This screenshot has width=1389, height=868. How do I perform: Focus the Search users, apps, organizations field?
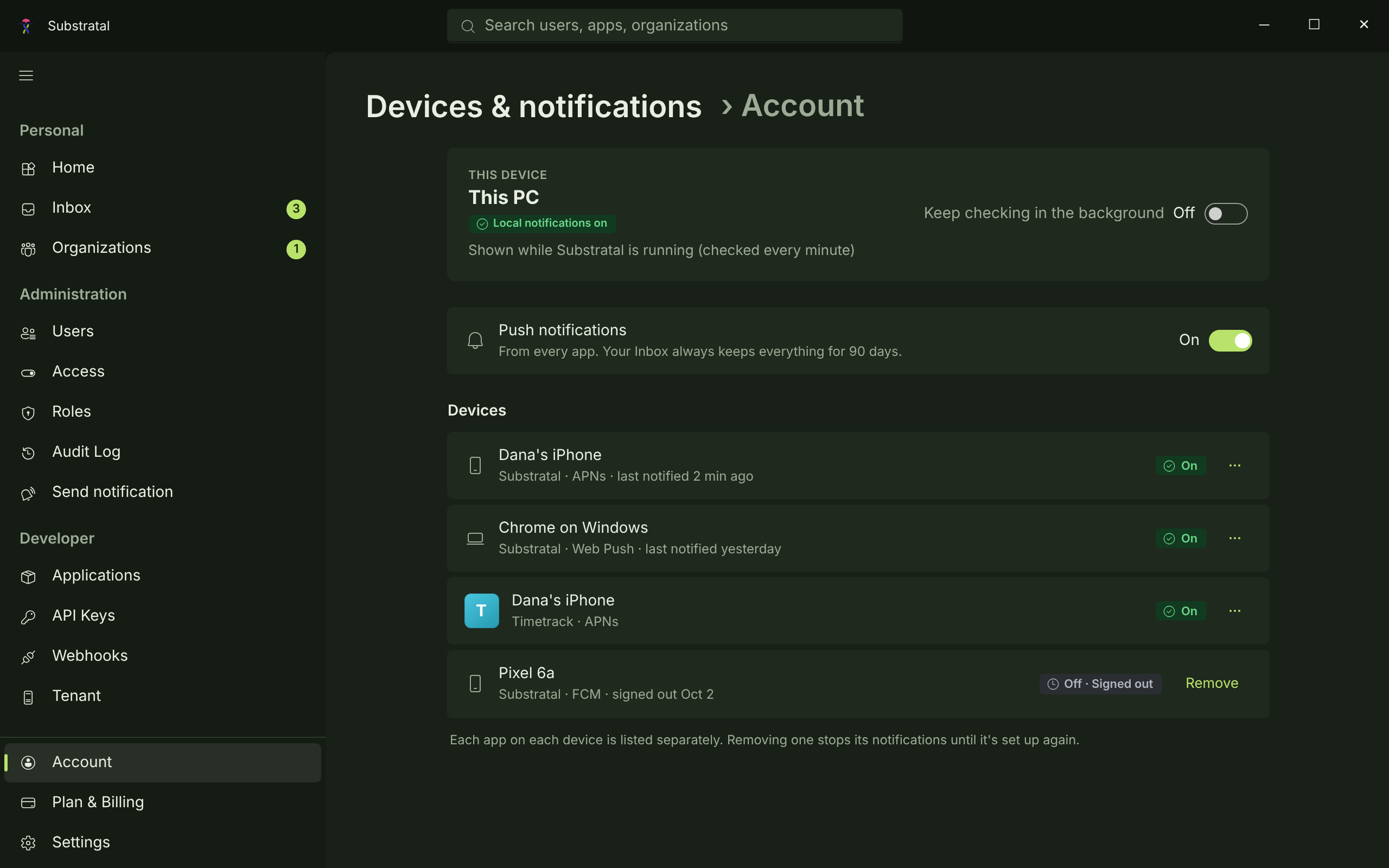(x=674, y=26)
